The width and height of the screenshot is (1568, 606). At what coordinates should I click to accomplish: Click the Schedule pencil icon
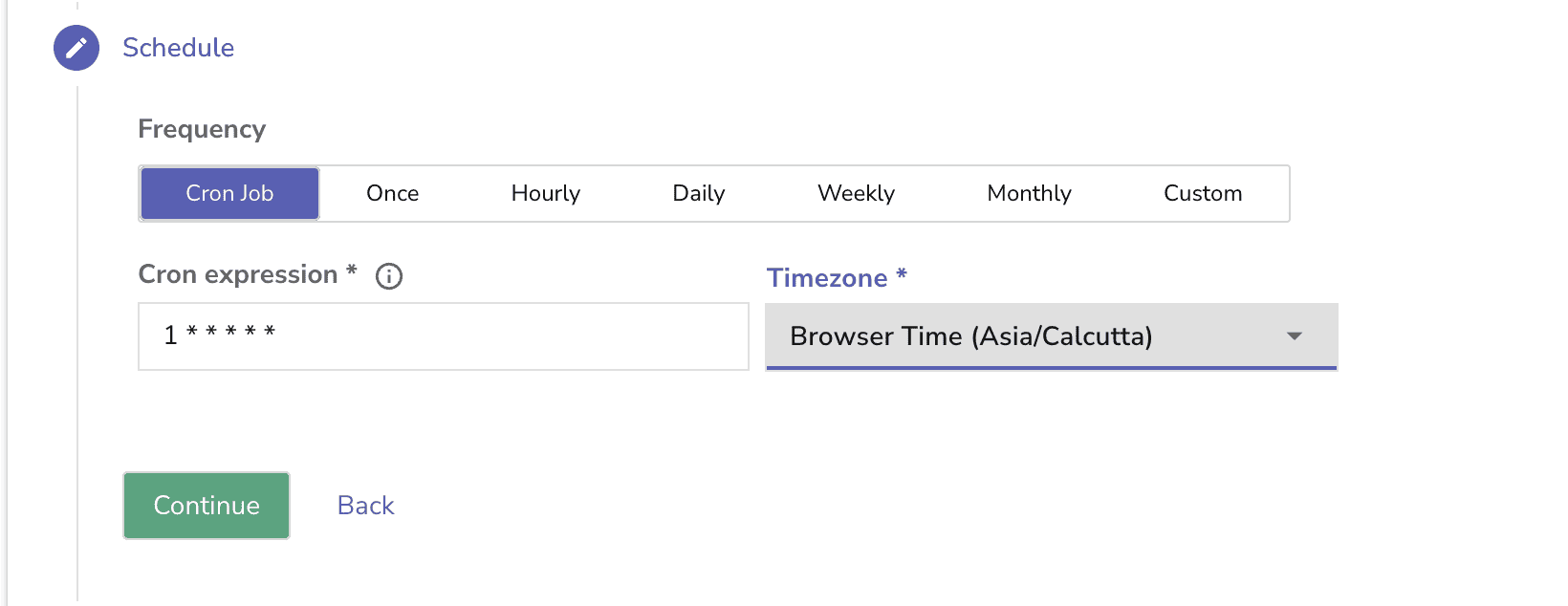[x=76, y=48]
